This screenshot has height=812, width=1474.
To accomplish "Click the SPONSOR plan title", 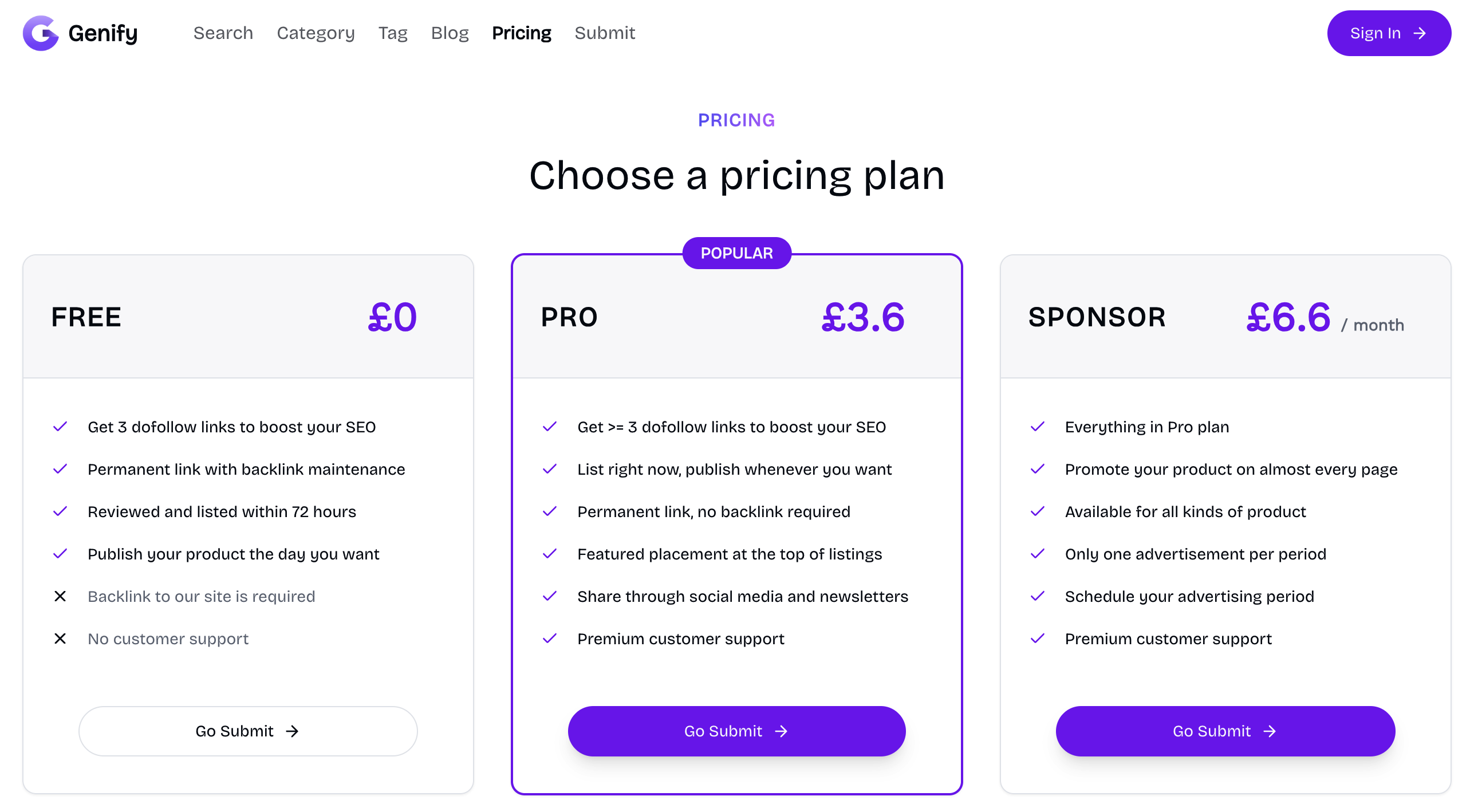I will click(1097, 317).
